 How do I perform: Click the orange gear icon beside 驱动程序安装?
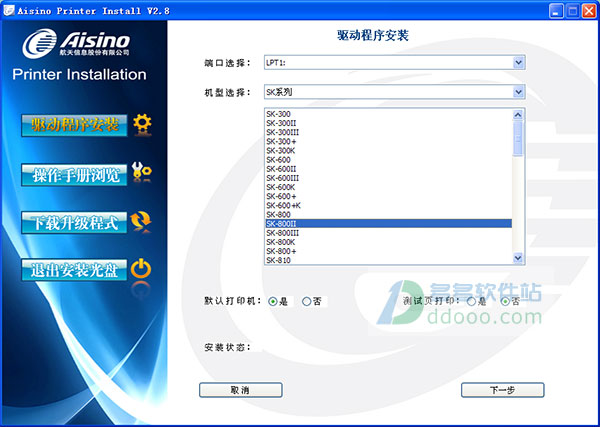tap(142, 124)
